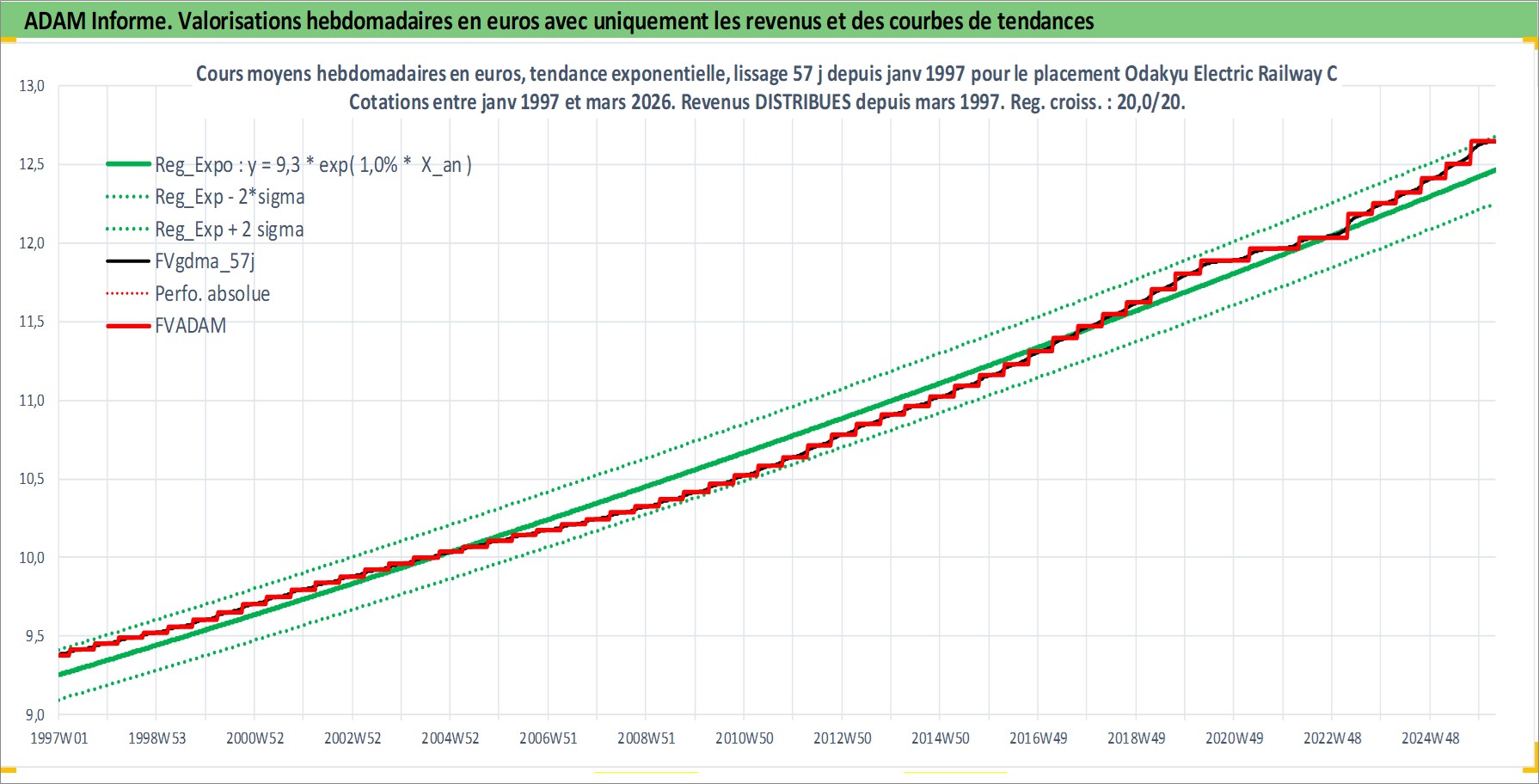Click the y-axis label 9,5
1539x784 pixels.
tap(34, 636)
